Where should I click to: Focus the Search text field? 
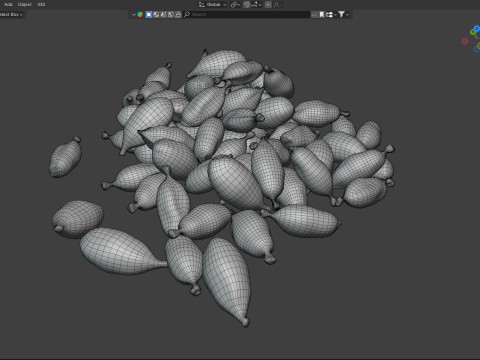coord(247,14)
